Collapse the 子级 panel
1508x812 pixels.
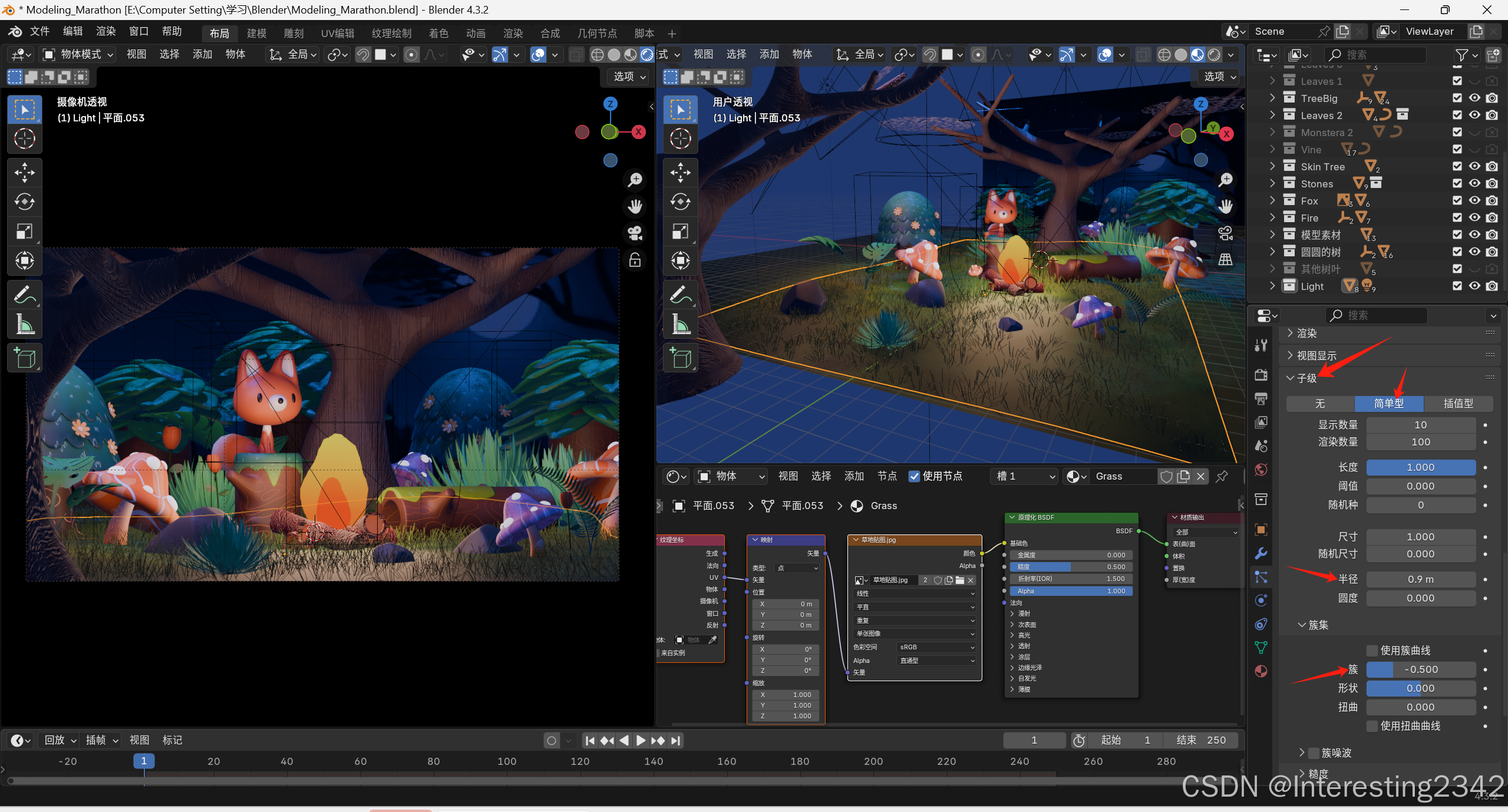click(x=1291, y=378)
